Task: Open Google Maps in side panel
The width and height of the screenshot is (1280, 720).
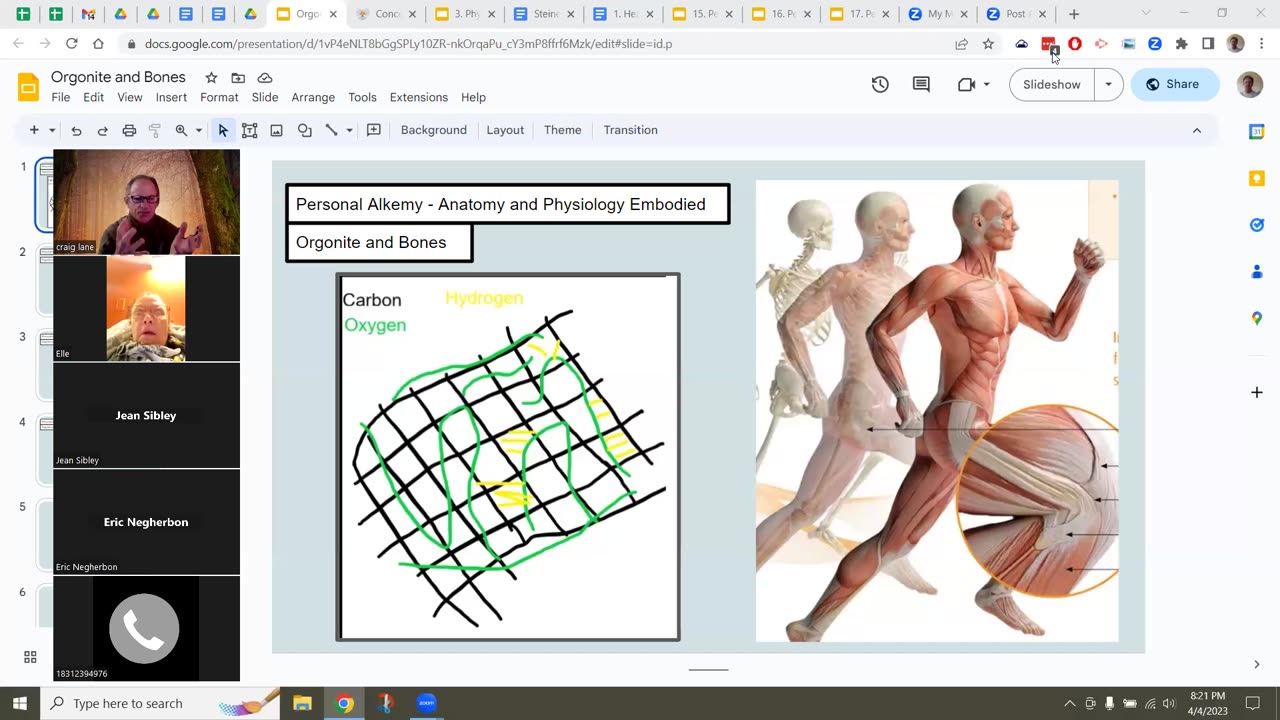Action: point(1257,318)
